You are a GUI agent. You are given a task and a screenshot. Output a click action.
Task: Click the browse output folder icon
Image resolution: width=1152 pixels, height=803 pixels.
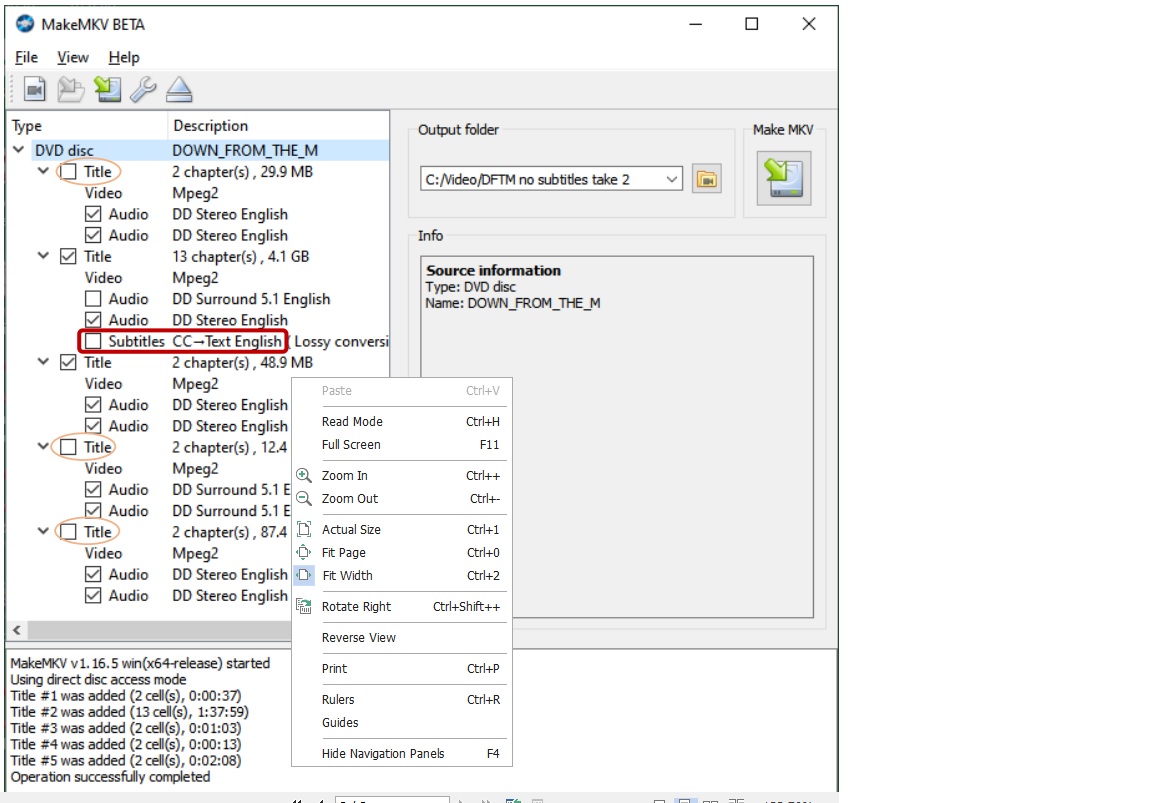(706, 180)
